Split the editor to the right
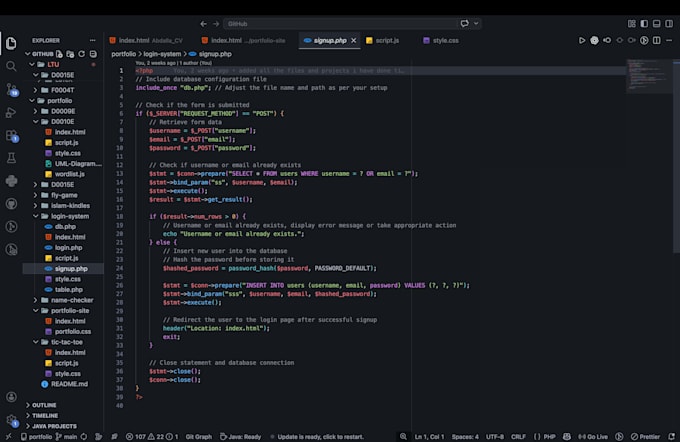Viewport: 680px width, 442px height. point(657,40)
